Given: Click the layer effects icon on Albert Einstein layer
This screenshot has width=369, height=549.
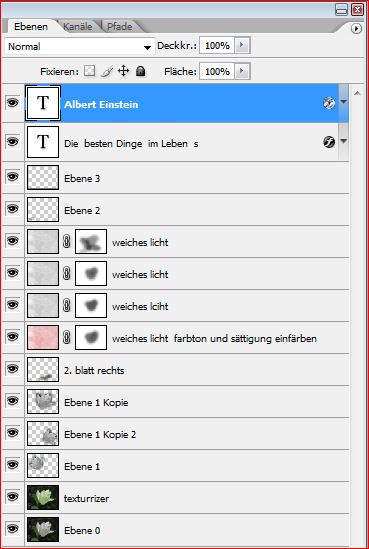Looking at the screenshot, I should (329, 103).
